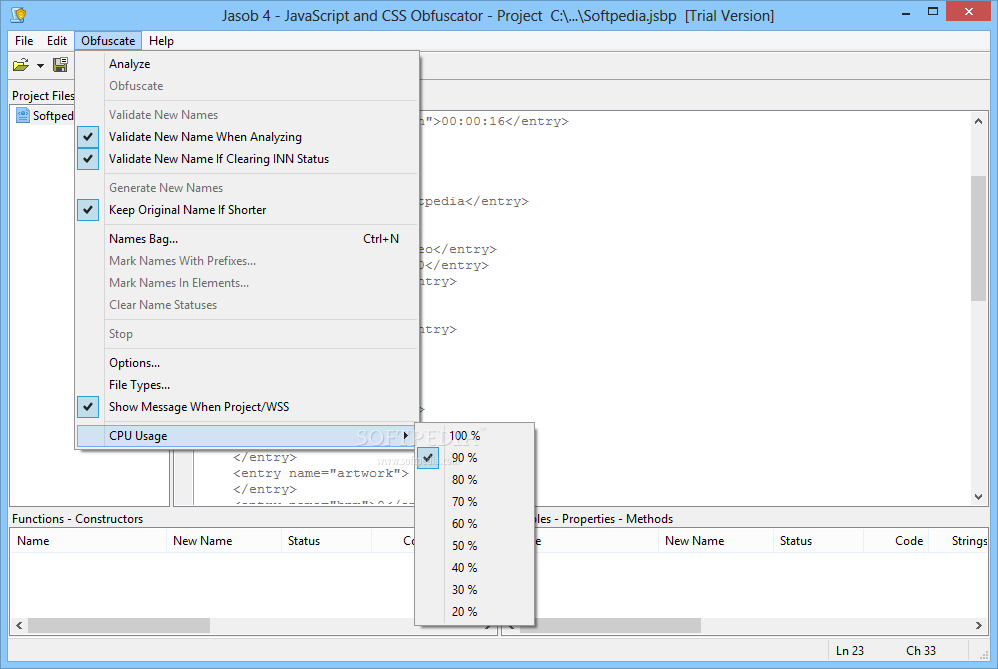Set CPU usage to 80 %
This screenshot has height=669, width=998.
pos(474,480)
